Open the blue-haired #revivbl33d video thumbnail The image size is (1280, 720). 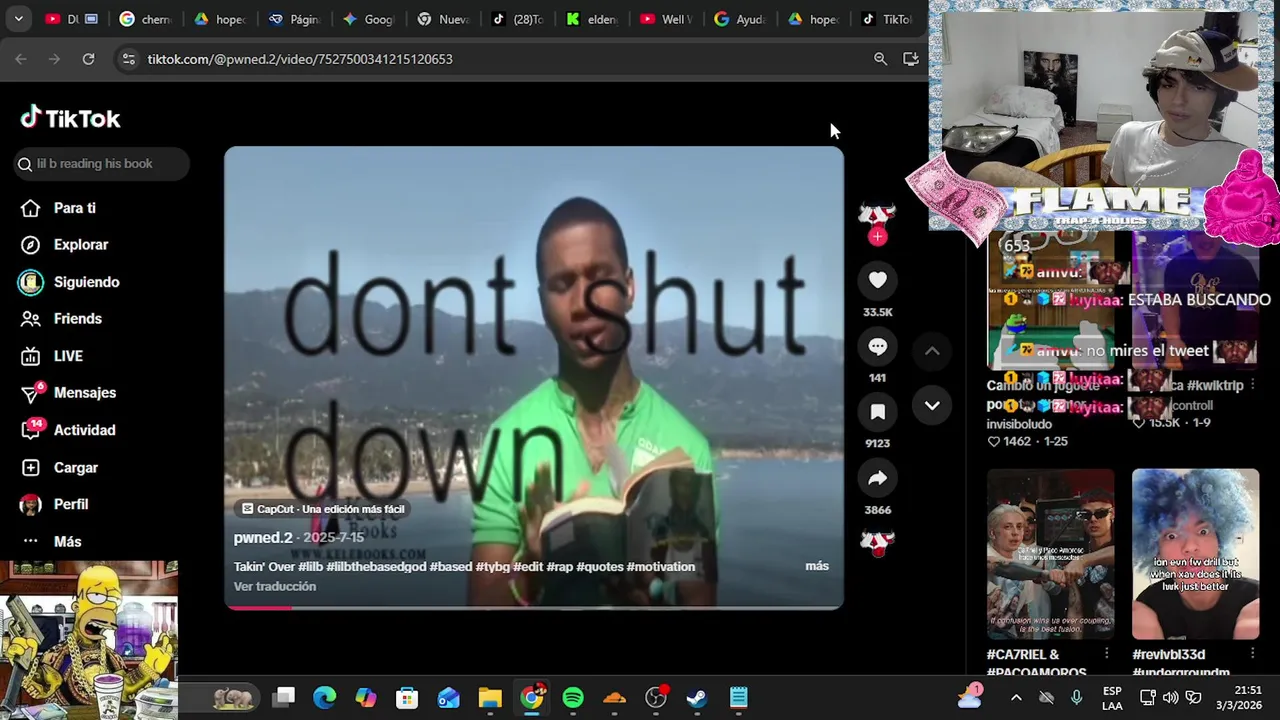[x=1195, y=554]
